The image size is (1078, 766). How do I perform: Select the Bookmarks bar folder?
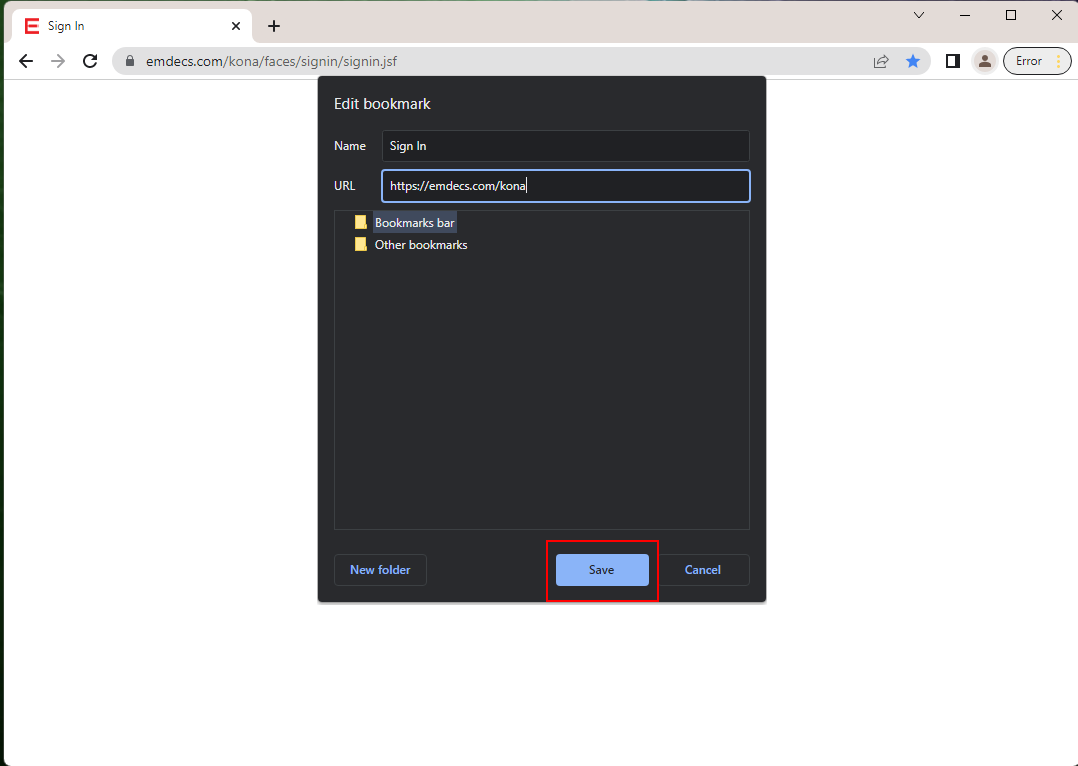[415, 223]
